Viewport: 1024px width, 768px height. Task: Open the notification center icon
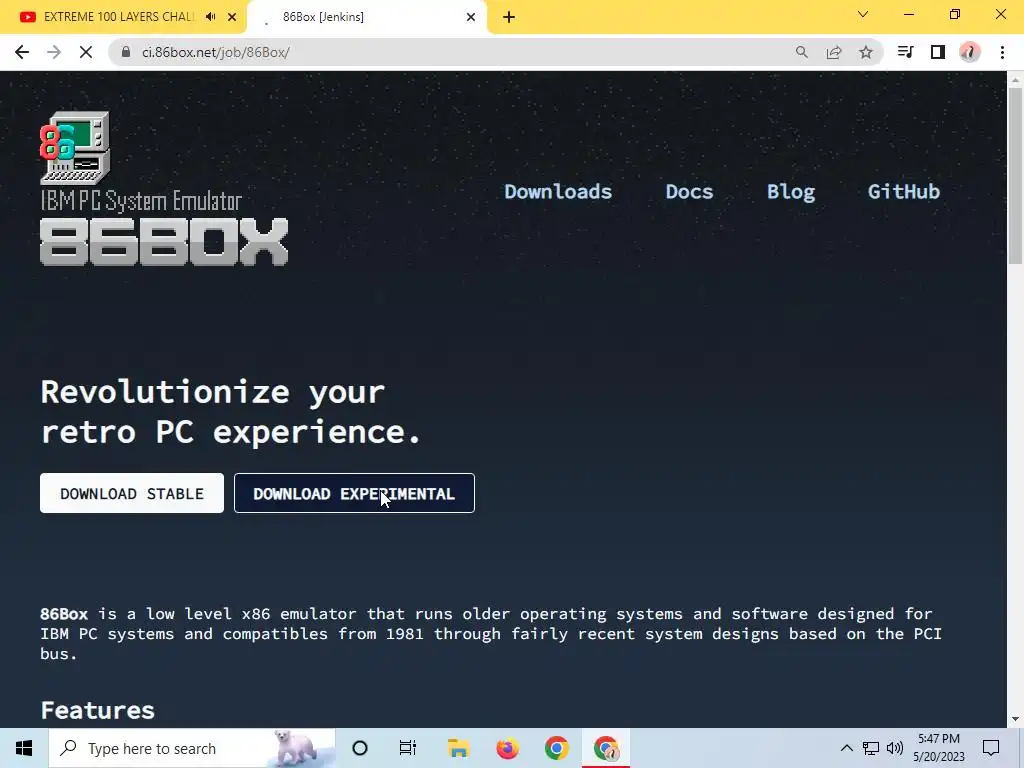[991, 748]
